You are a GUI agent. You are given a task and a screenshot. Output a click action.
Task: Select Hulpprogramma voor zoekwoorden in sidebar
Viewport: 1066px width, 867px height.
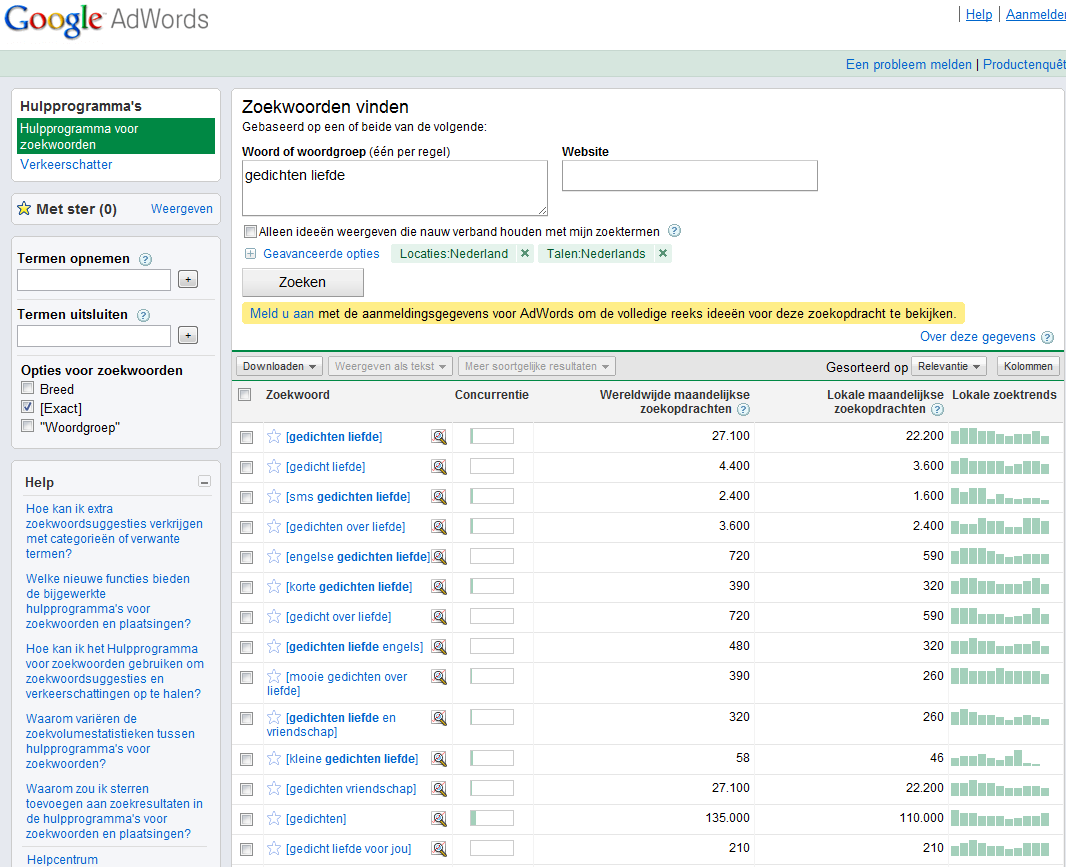(116, 136)
